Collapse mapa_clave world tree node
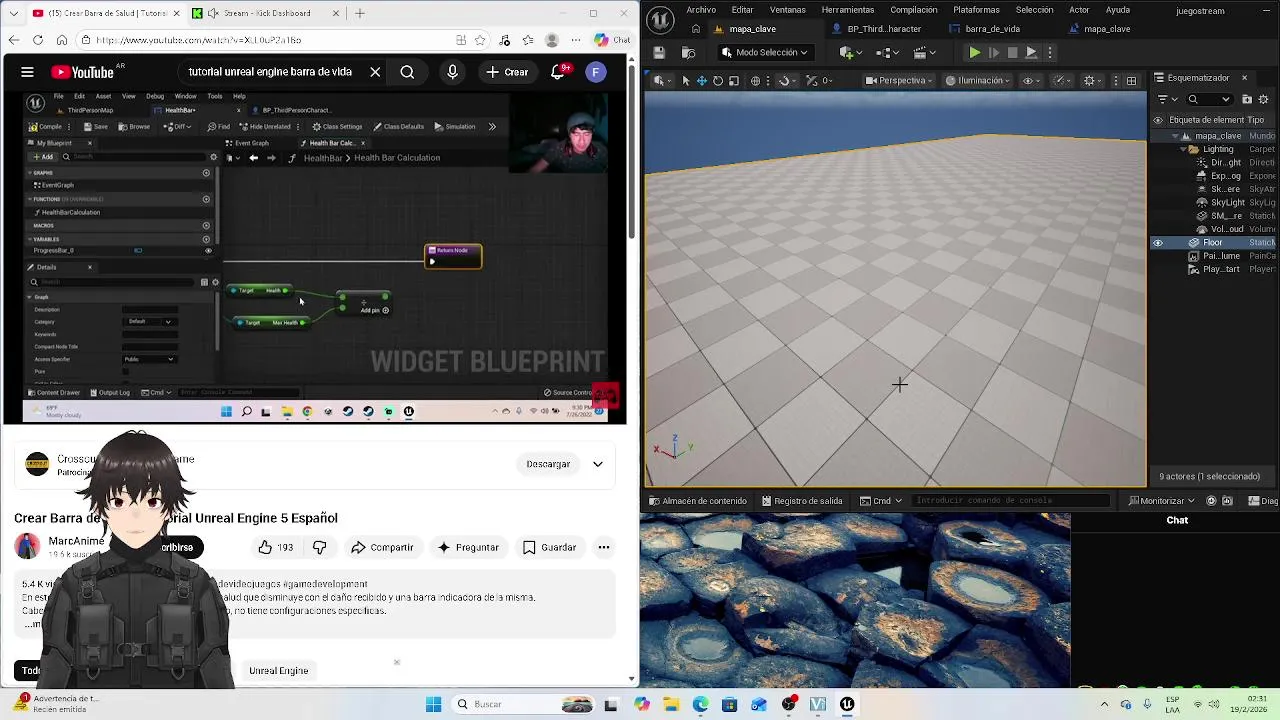Viewport: 1280px width, 720px height. click(1175, 136)
